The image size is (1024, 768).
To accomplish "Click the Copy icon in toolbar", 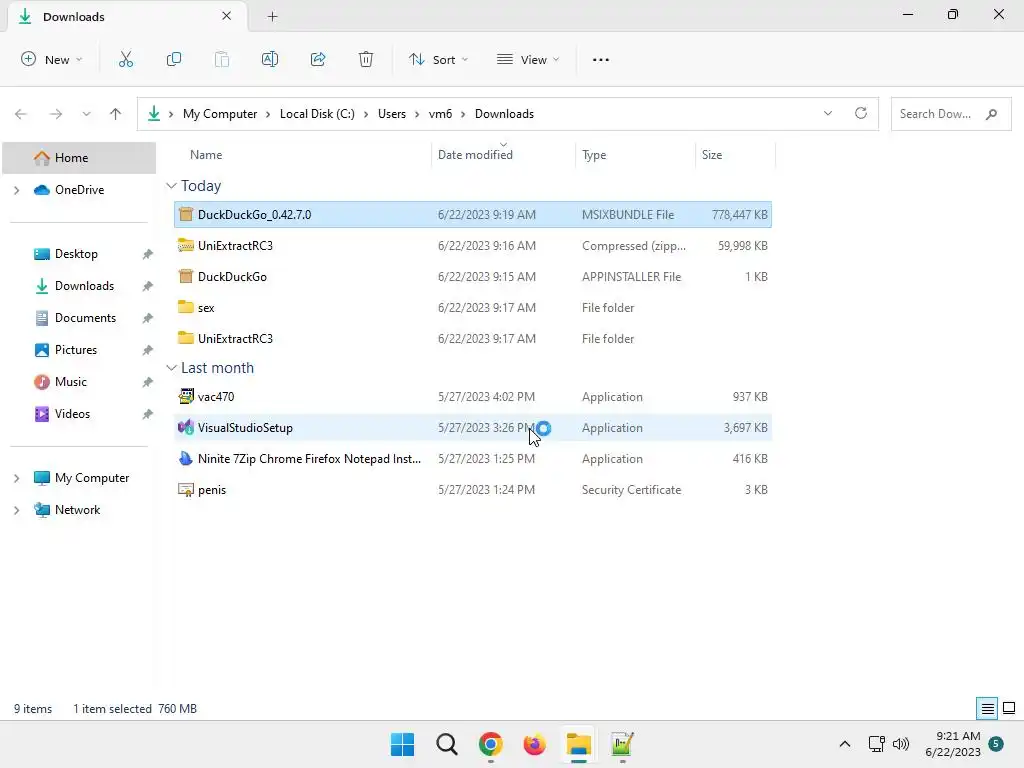I will click(174, 59).
